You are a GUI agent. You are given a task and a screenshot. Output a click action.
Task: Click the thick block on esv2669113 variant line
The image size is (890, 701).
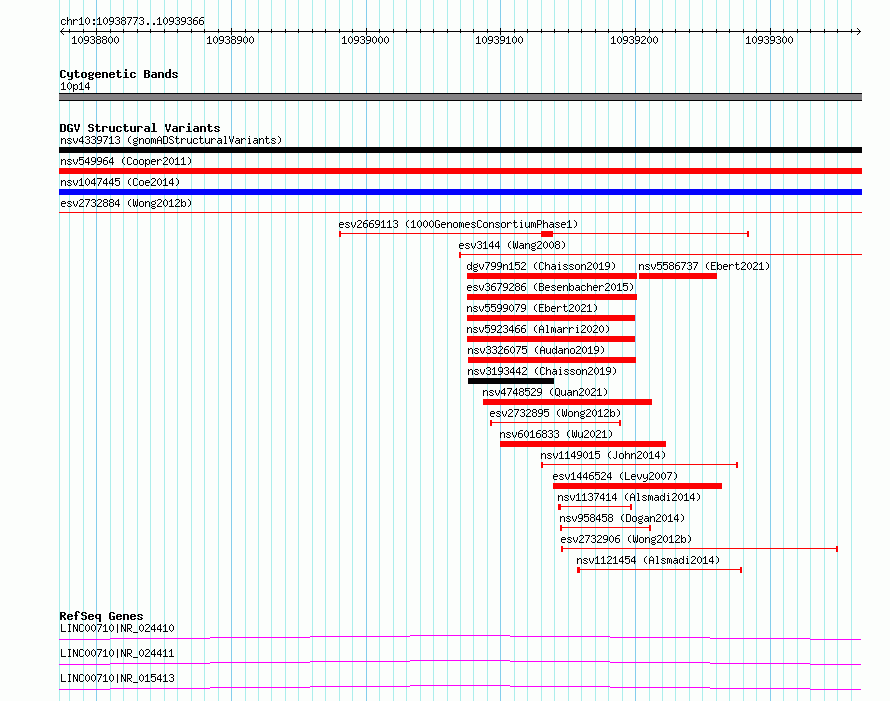tap(547, 234)
